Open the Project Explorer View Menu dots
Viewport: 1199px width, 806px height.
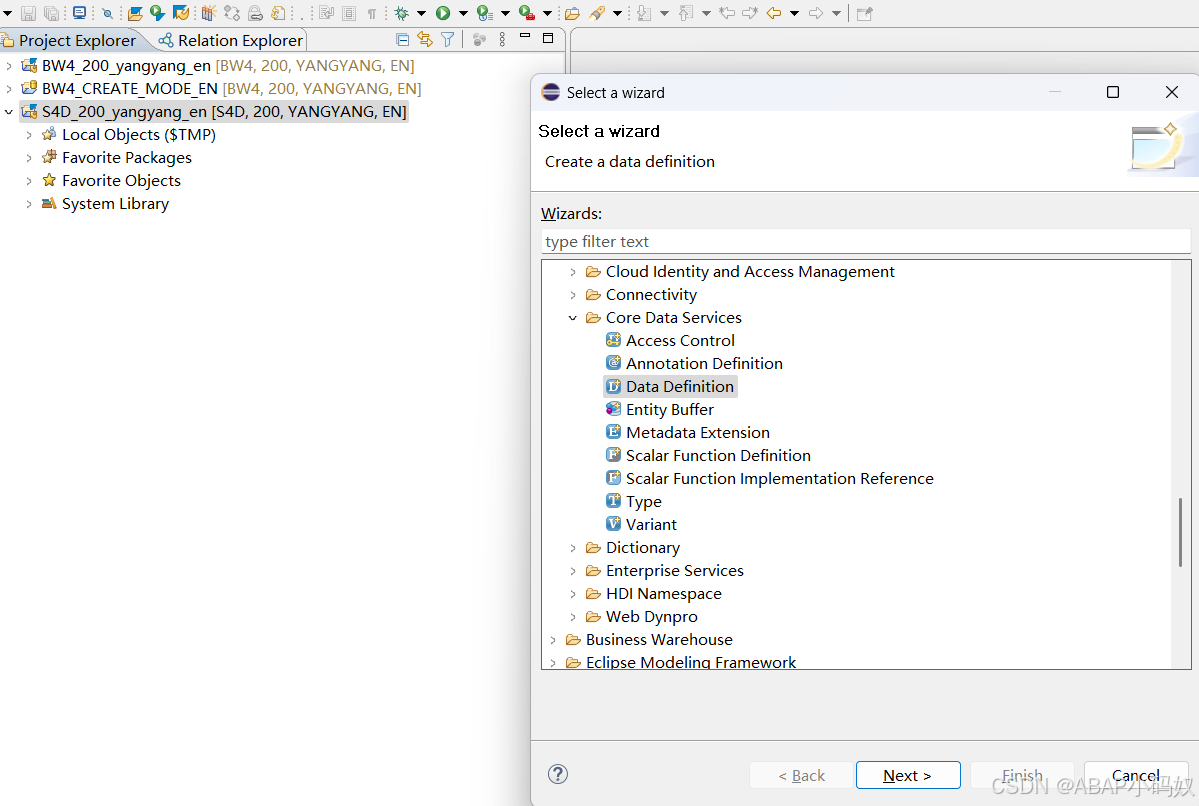[502, 39]
